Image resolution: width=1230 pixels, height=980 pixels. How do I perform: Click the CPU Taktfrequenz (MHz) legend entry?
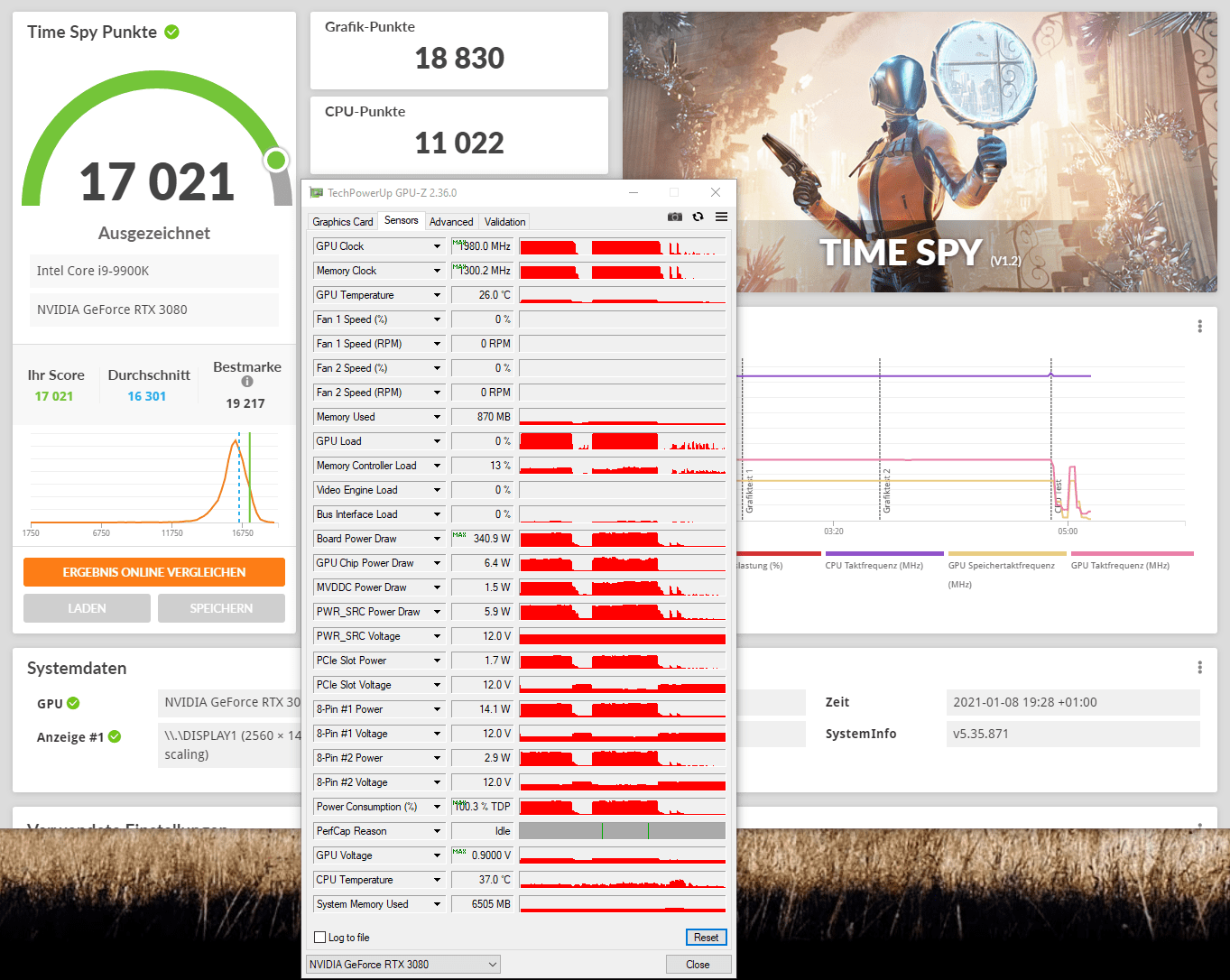click(874, 566)
